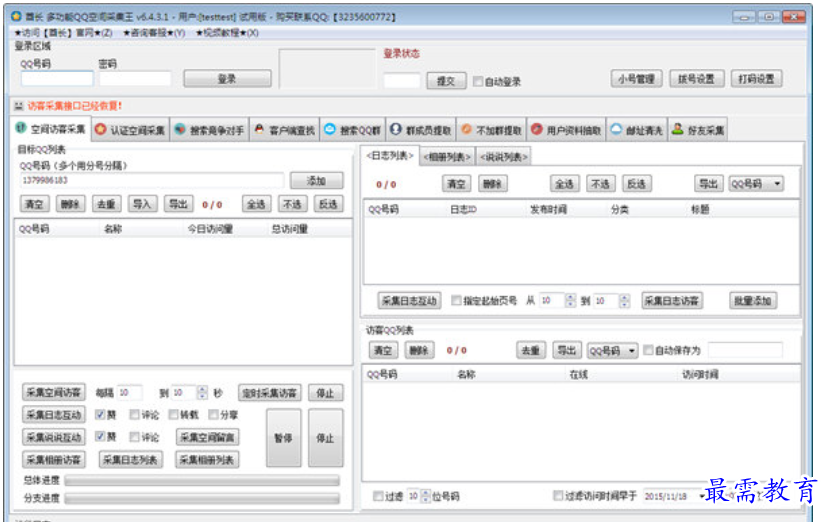Switch to the <说说列表> tab
This screenshot has width=826, height=522.
point(503,157)
